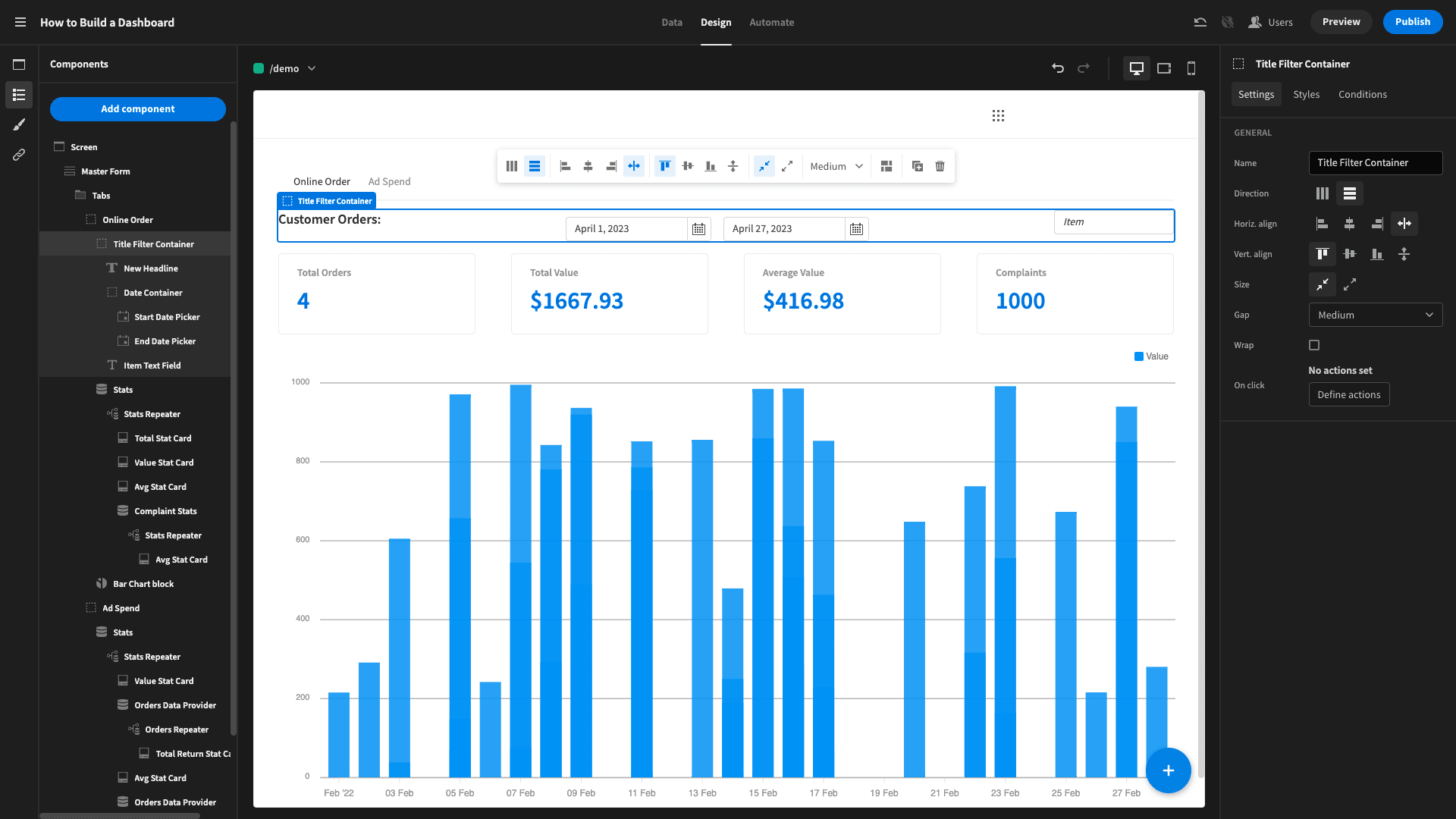Click the revert history icon in top bar
This screenshot has width=1456, height=819.
pos(1200,22)
